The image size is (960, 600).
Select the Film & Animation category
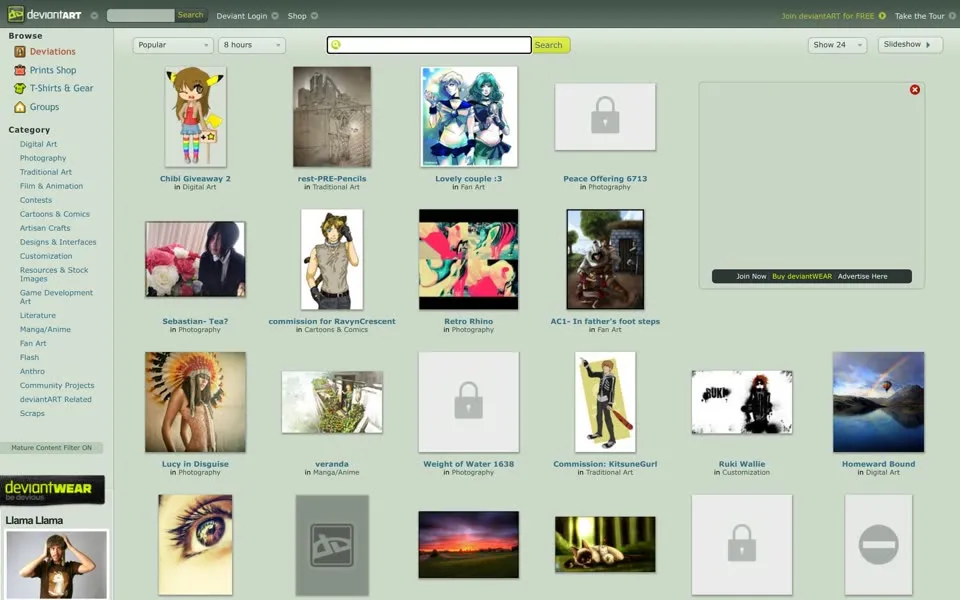51,186
